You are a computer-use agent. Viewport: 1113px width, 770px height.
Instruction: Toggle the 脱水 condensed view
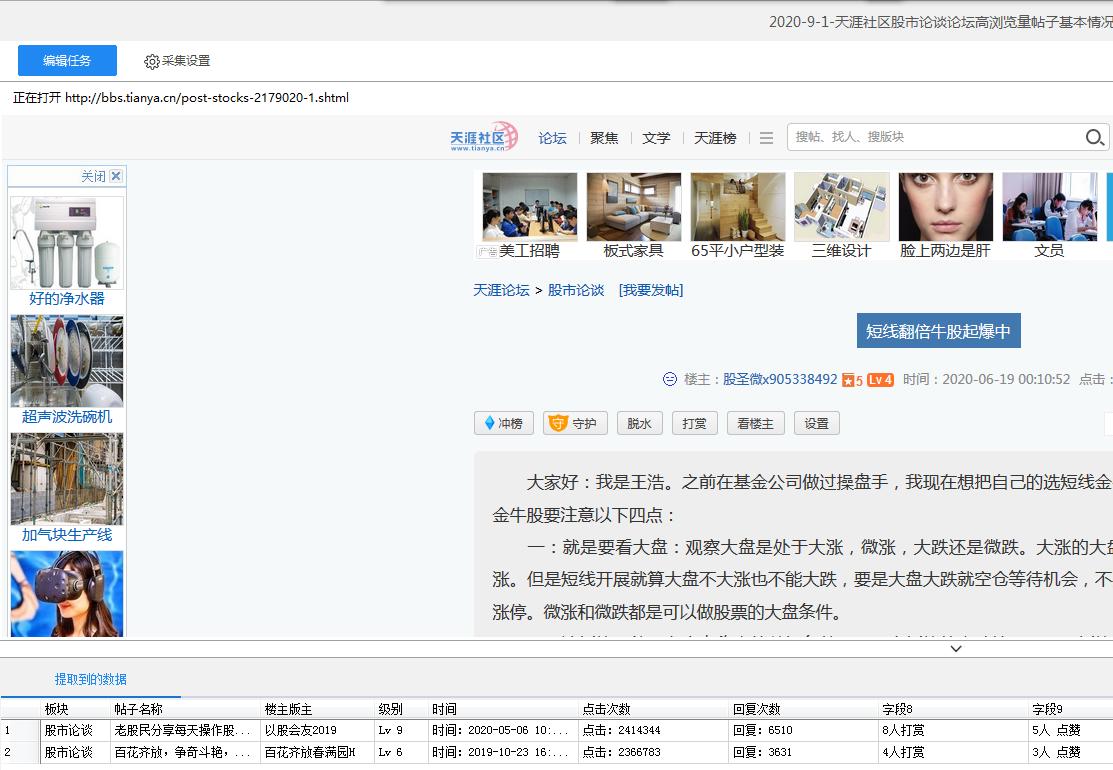(x=639, y=423)
